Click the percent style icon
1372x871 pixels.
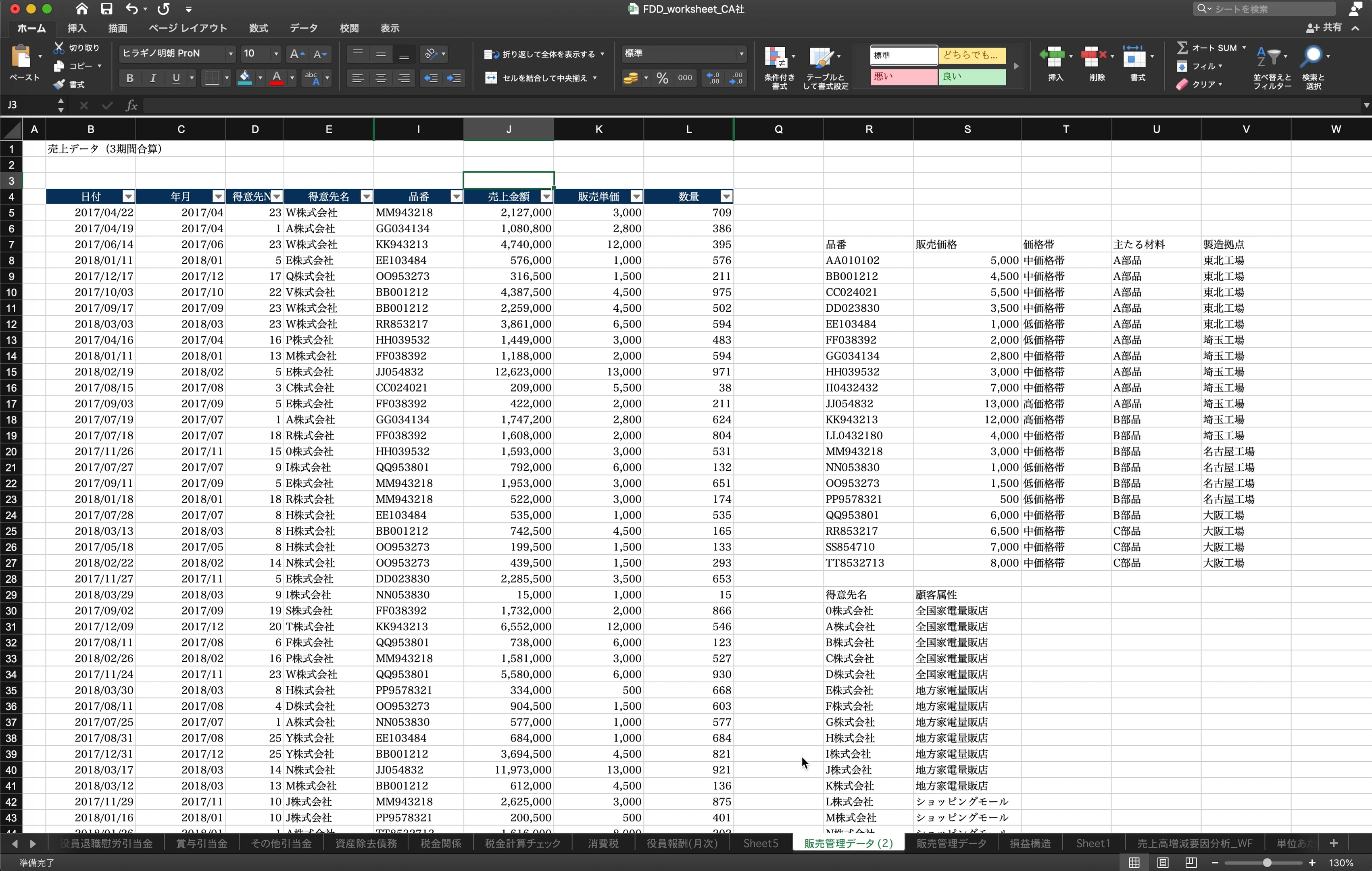[x=662, y=78]
